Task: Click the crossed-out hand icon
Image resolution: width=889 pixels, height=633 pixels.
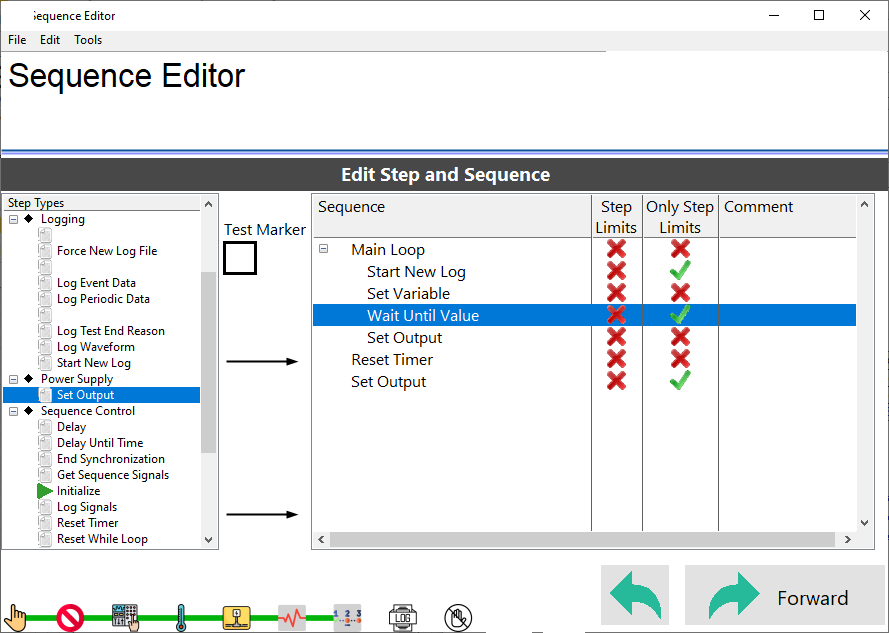Action: (x=457, y=617)
